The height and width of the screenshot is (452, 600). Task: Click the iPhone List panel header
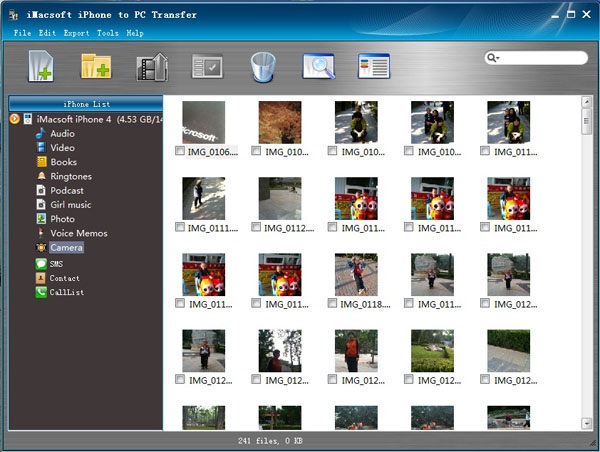86,104
